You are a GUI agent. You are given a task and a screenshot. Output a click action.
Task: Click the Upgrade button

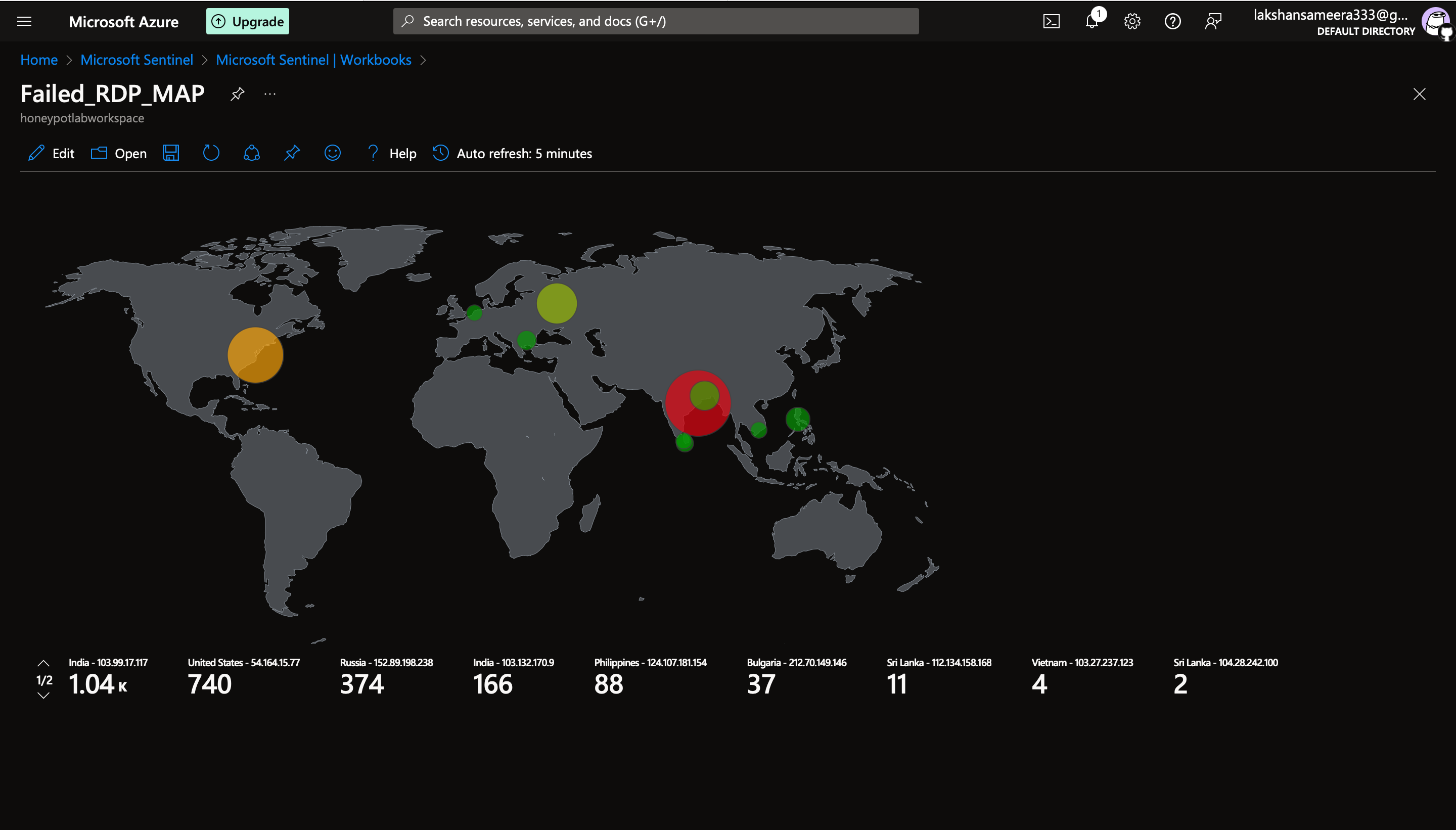point(247,22)
